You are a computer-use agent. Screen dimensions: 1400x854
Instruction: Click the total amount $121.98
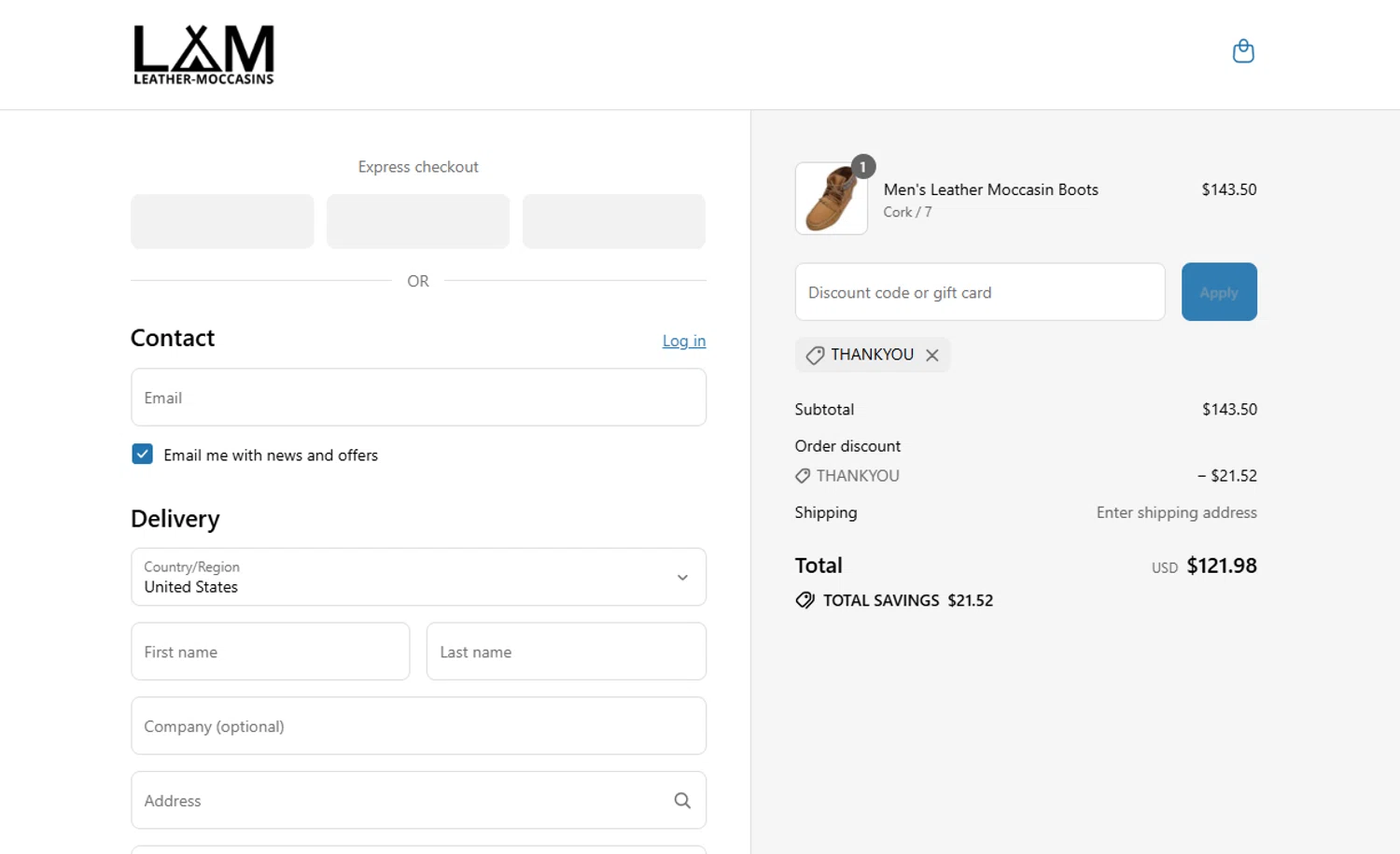(x=1222, y=566)
